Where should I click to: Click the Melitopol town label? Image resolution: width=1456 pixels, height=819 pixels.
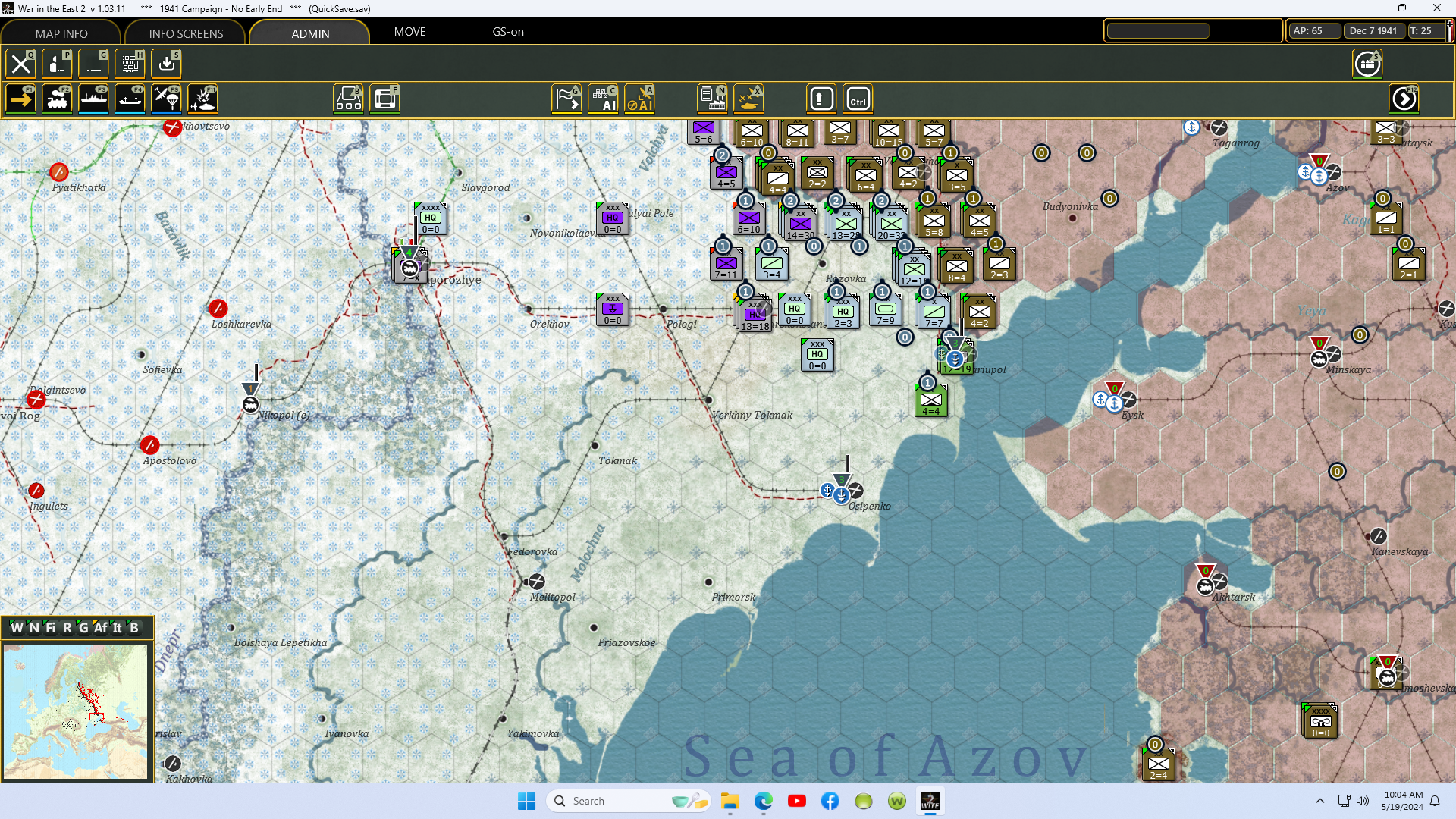pyautogui.click(x=552, y=597)
